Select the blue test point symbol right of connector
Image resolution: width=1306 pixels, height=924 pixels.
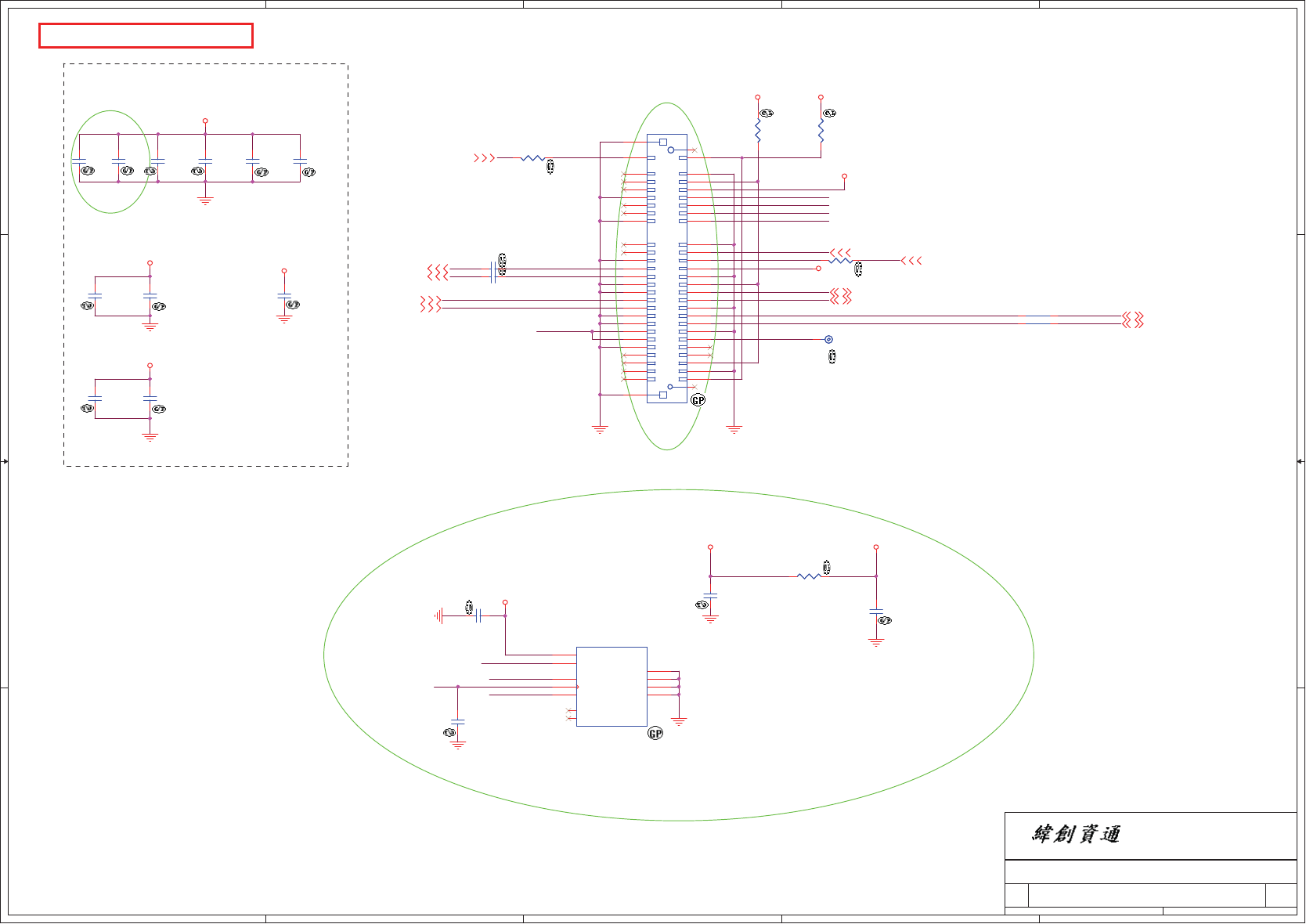828,339
